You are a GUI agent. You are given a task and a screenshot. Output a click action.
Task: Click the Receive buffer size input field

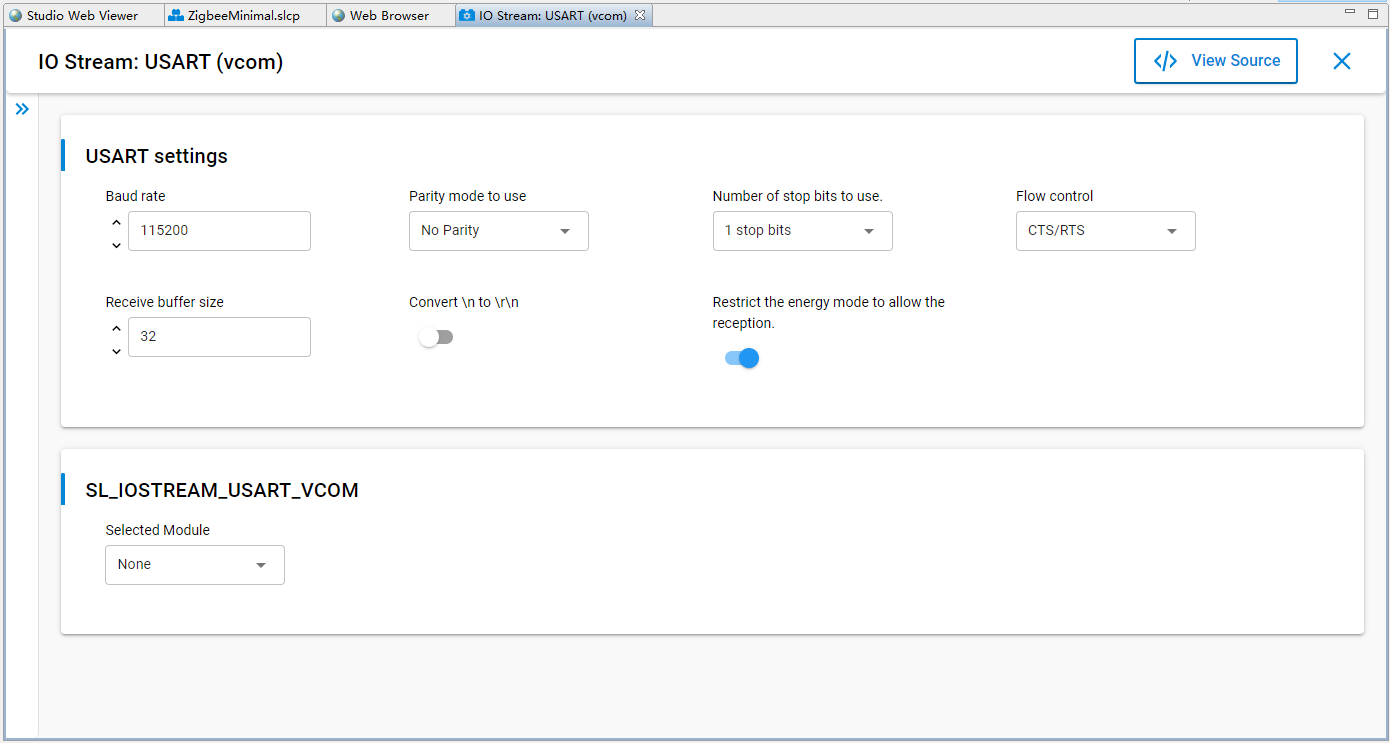point(219,337)
